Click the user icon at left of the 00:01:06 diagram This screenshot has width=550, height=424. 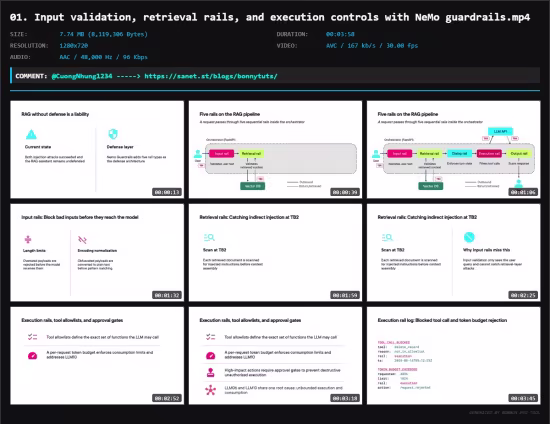[x=376, y=154]
